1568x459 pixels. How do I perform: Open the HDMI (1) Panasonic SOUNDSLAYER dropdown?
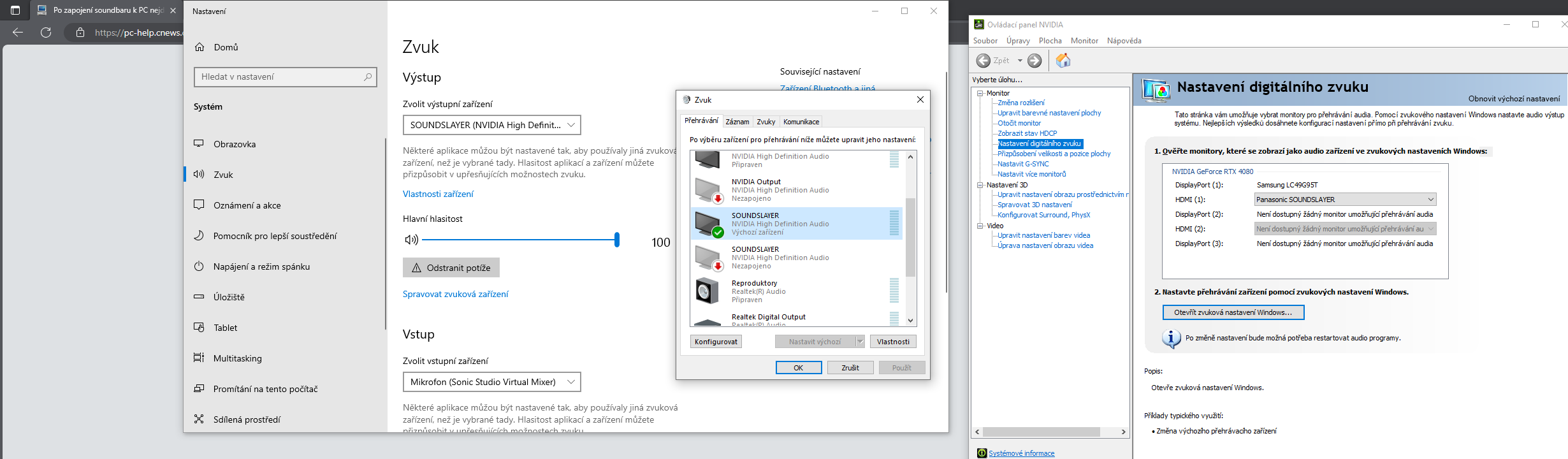coord(1345,200)
